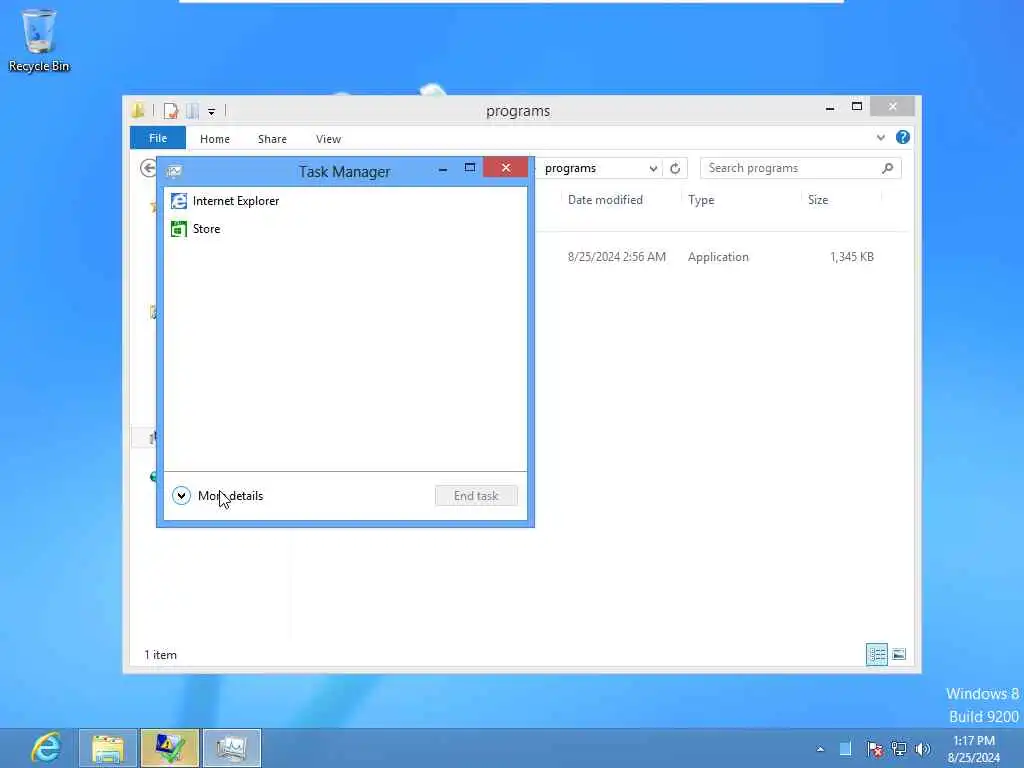Viewport: 1024px width, 768px height.
Task: Select the Store app in Task Manager
Action: tap(345, 229)
